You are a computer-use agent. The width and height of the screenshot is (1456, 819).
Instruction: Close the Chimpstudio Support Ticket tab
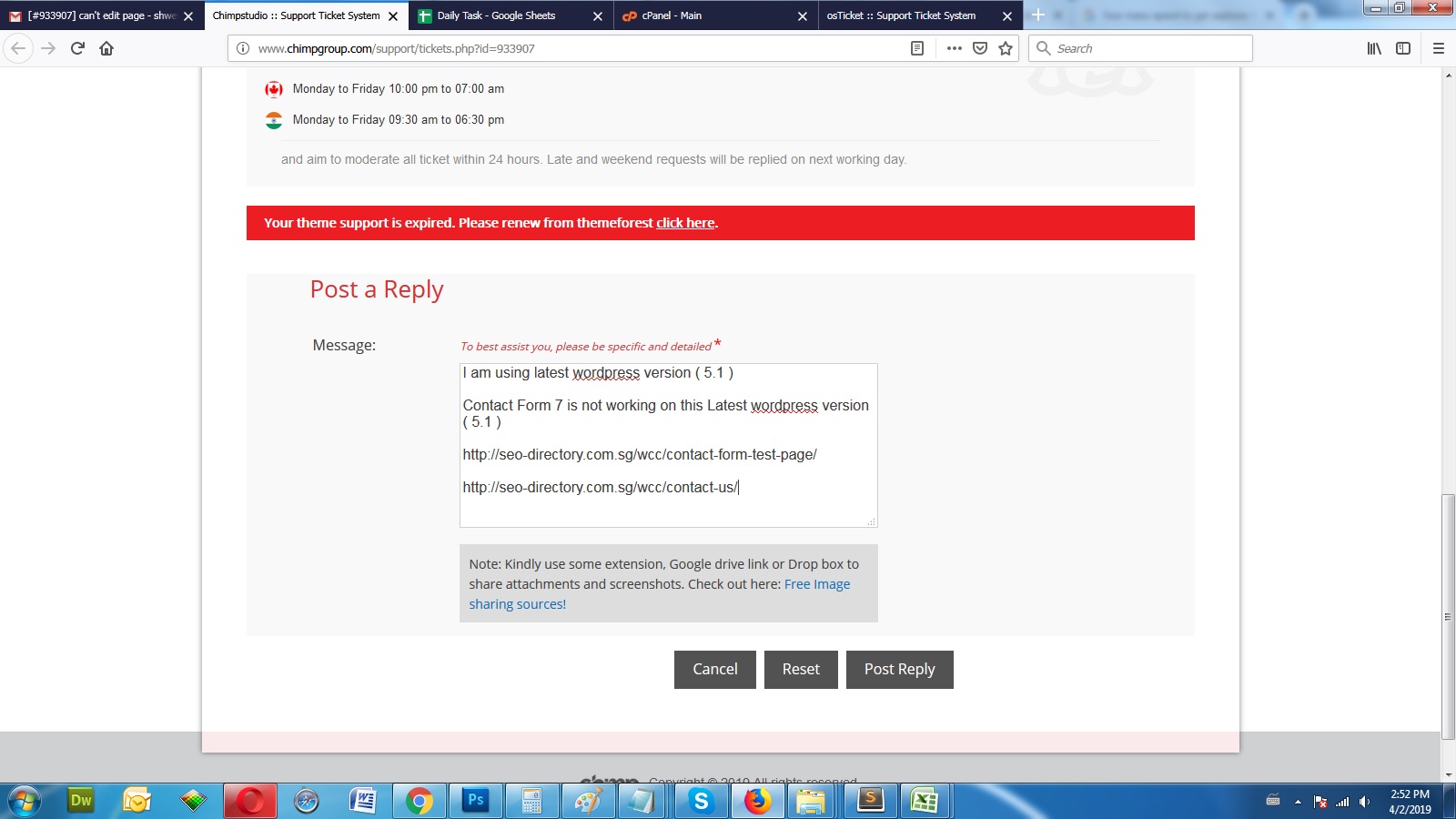point(393,16)
